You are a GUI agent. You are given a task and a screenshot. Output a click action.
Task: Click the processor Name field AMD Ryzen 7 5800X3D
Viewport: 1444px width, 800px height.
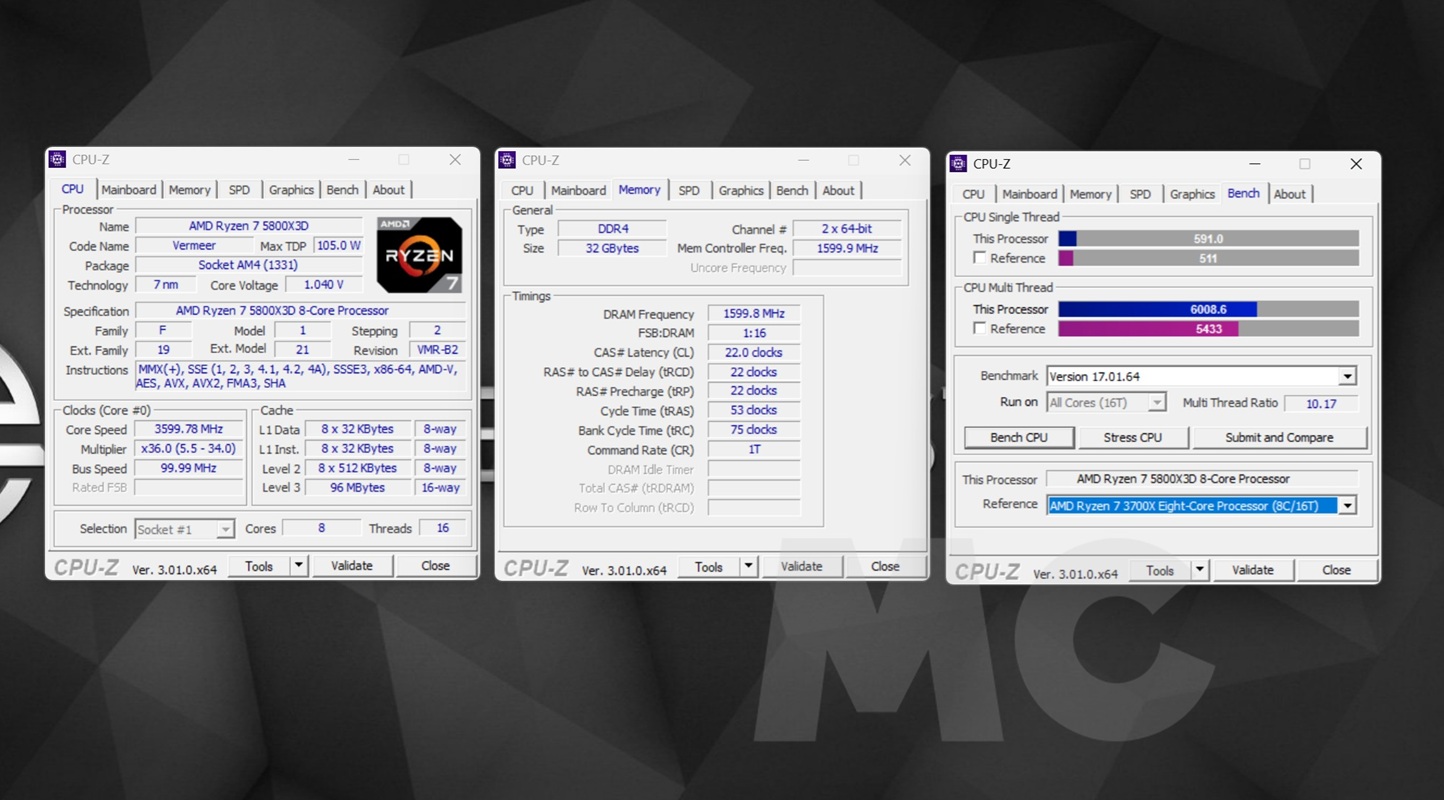[249, 227]
